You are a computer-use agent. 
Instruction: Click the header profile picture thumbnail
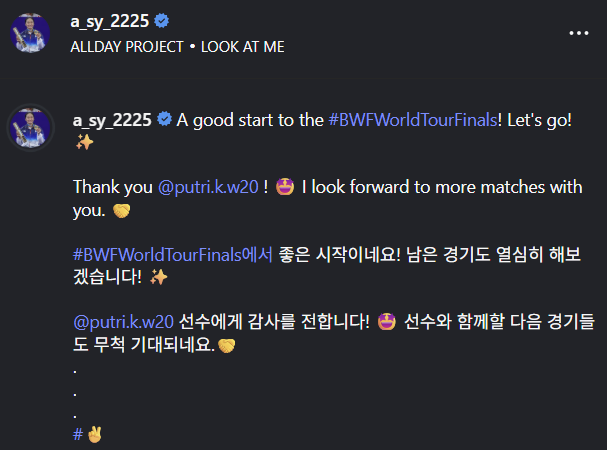point(30,33)
